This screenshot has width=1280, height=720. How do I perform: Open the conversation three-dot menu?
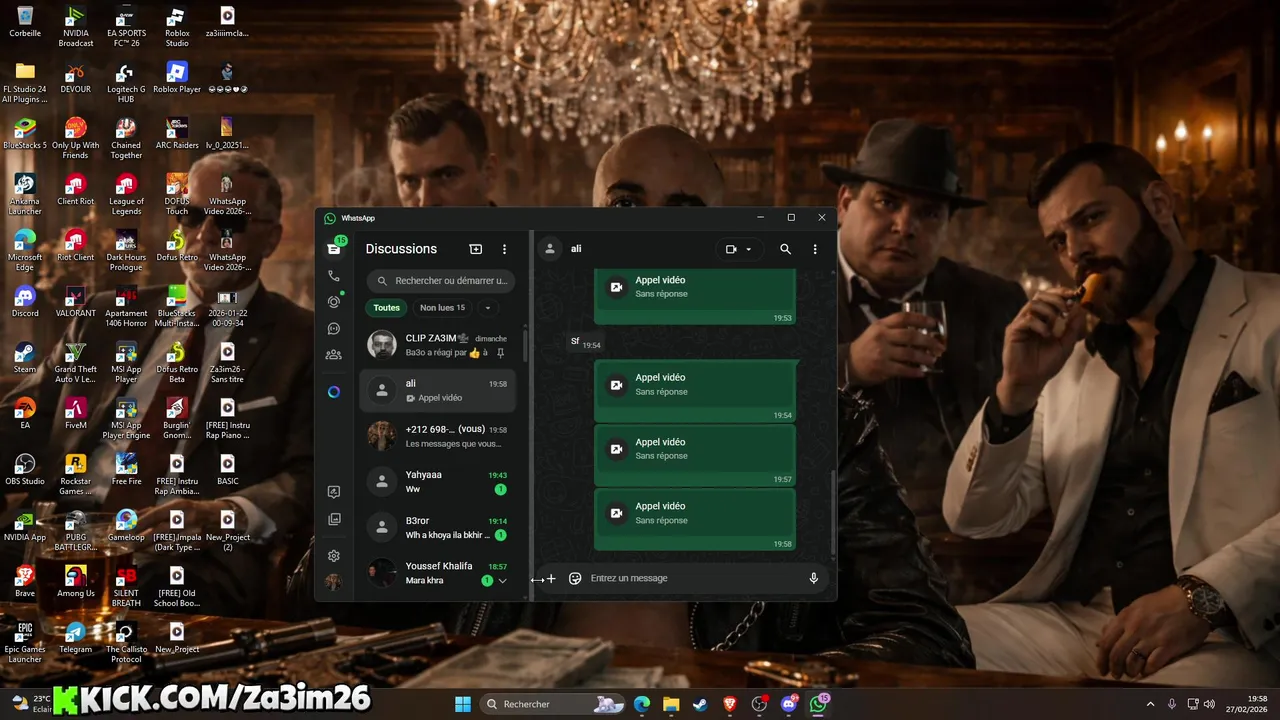[815, 249]
